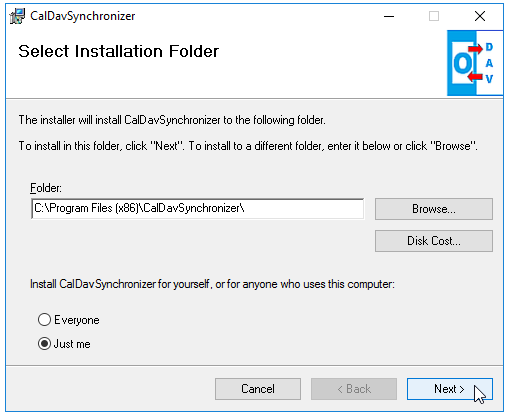
Task: Proceed with the Next button
Action: click(x=450, y=389)
